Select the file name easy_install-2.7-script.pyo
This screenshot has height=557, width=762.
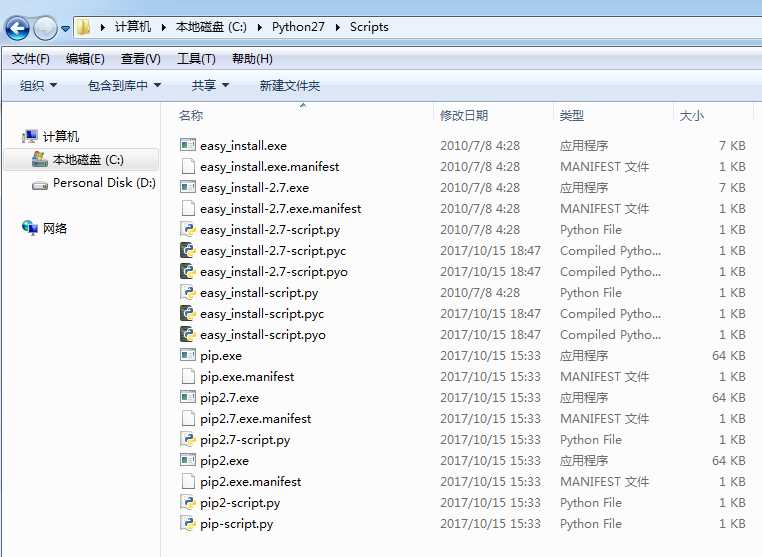point(274,272)
